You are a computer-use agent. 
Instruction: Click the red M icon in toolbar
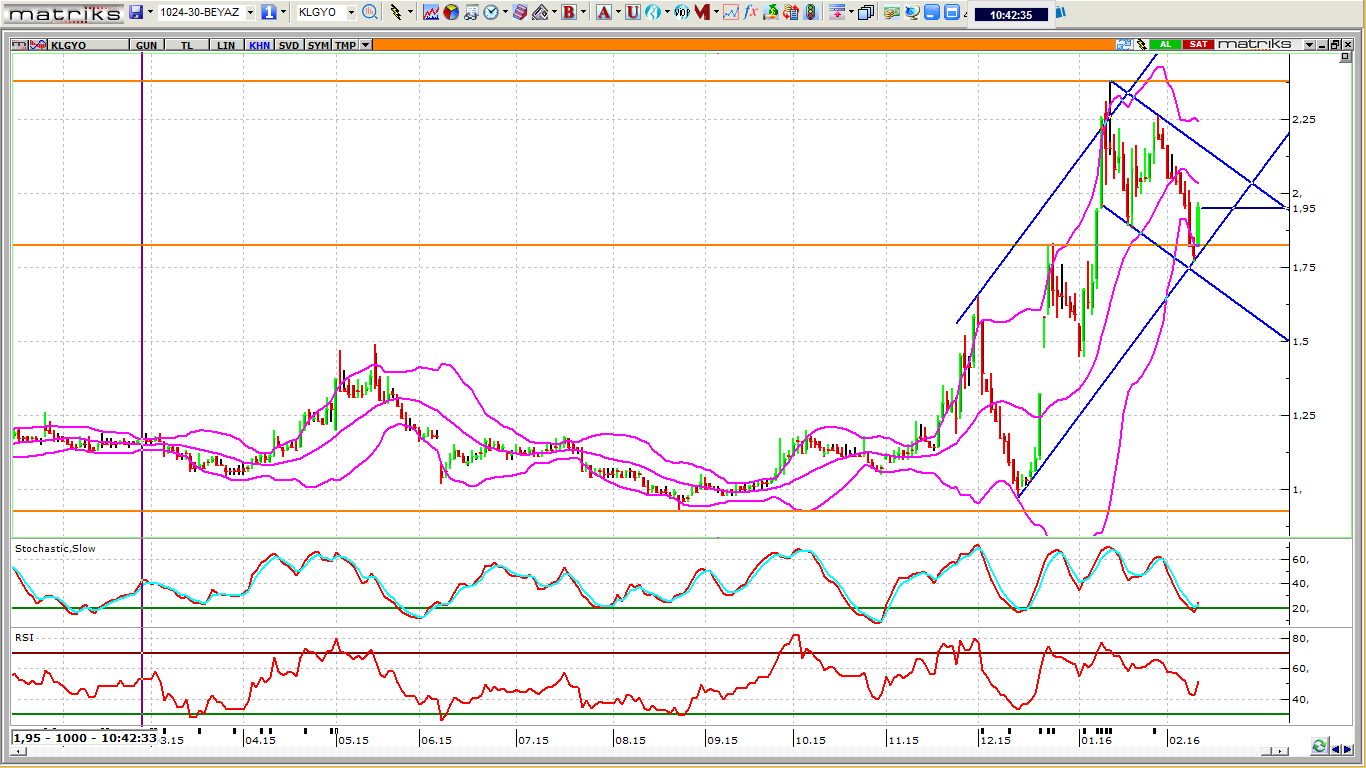(703, 13)
